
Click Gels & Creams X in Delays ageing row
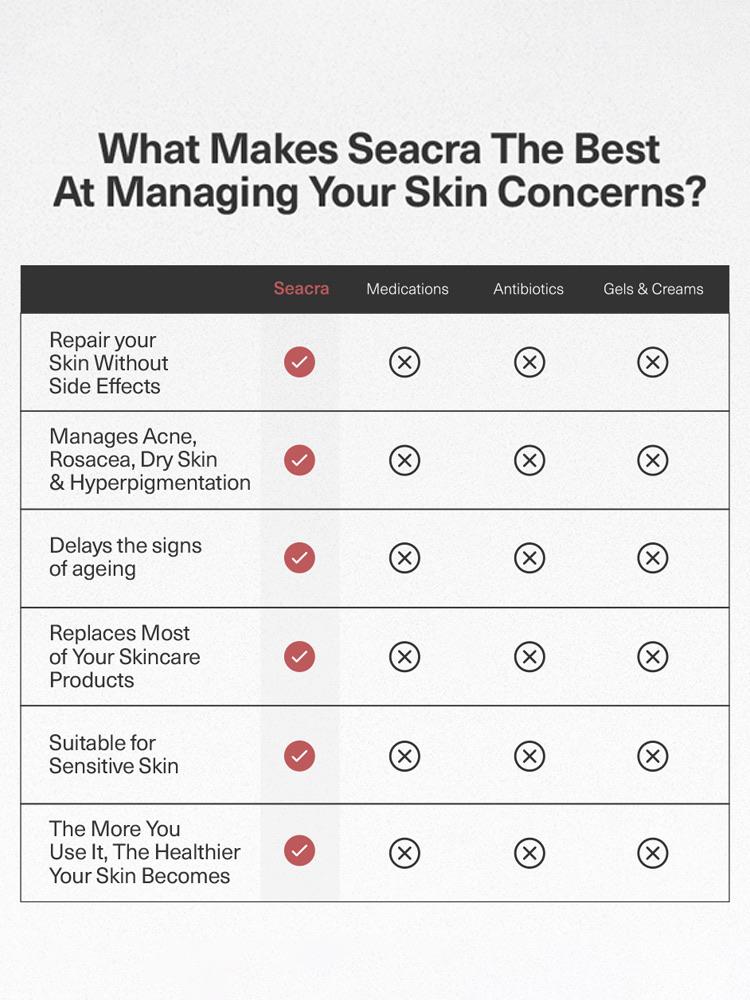[652, 557]
